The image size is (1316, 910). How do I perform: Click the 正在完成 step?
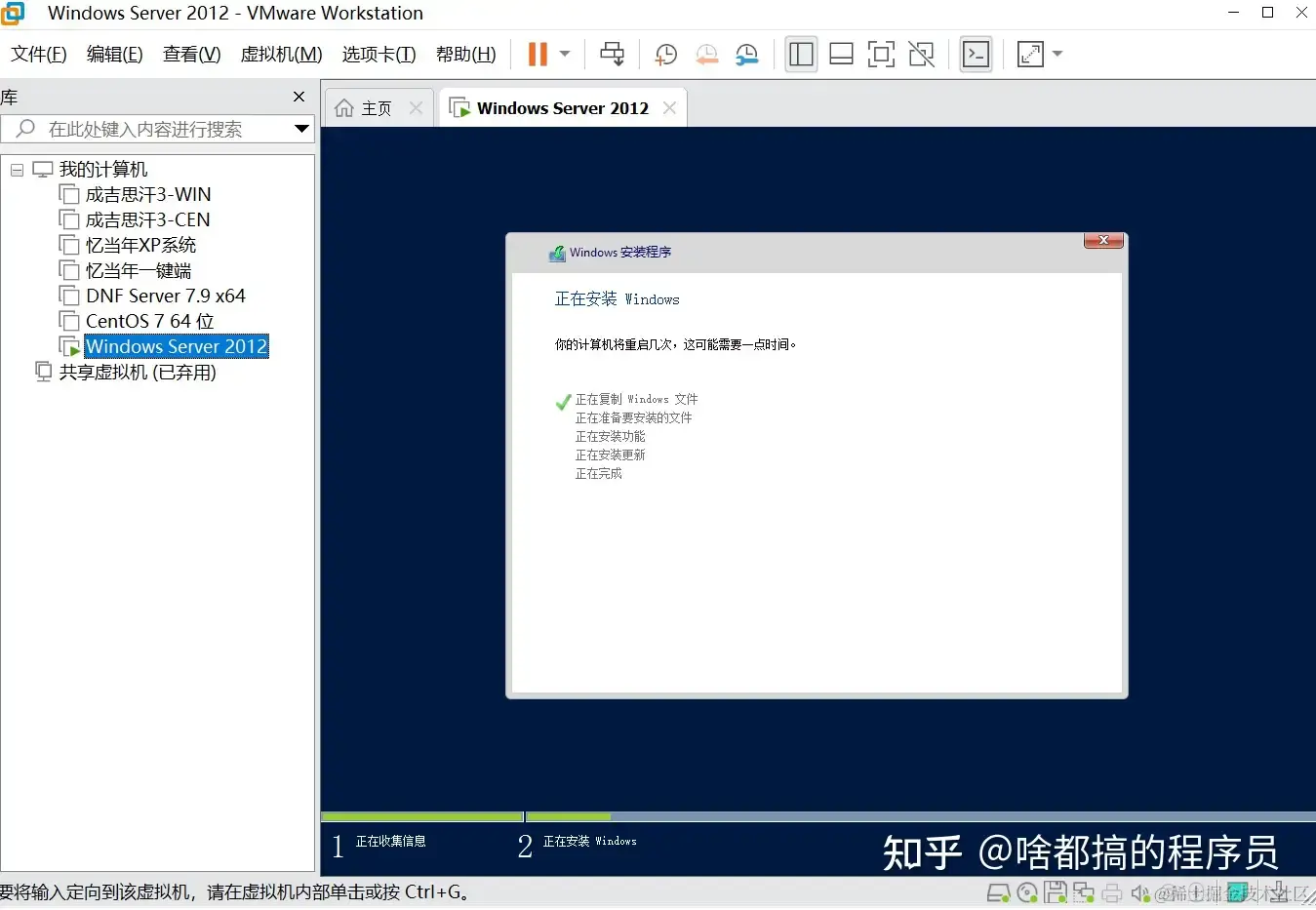tap(598, 474)
